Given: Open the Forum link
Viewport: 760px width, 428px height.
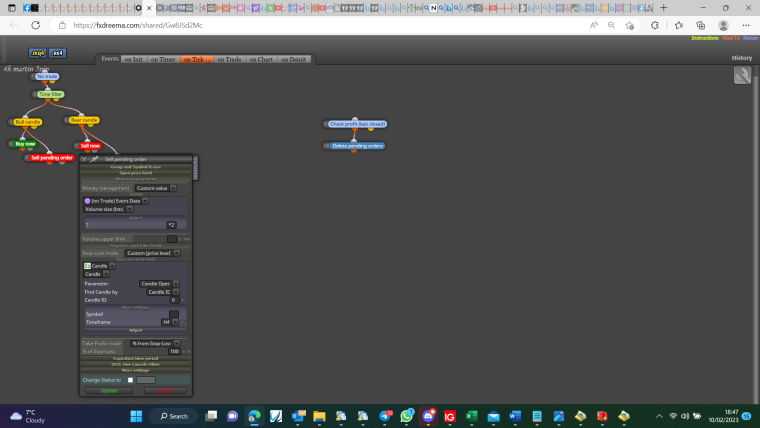Looking at the screenshot, I should click(x=750, y=38).
